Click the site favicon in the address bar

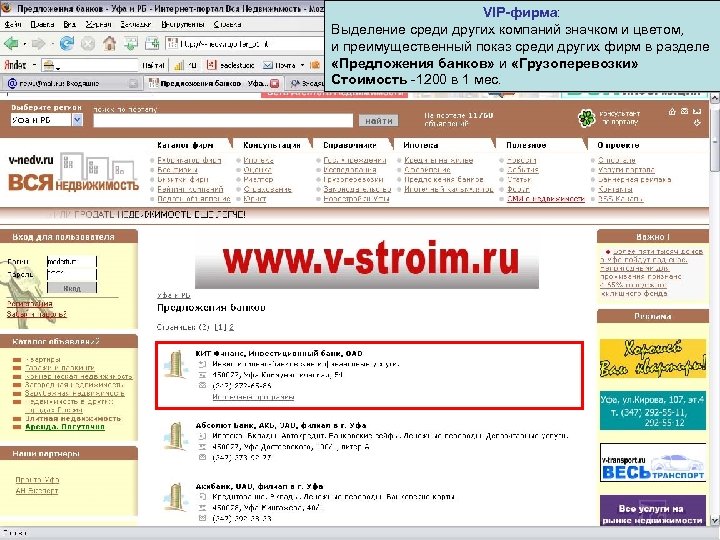coord(173,44)
